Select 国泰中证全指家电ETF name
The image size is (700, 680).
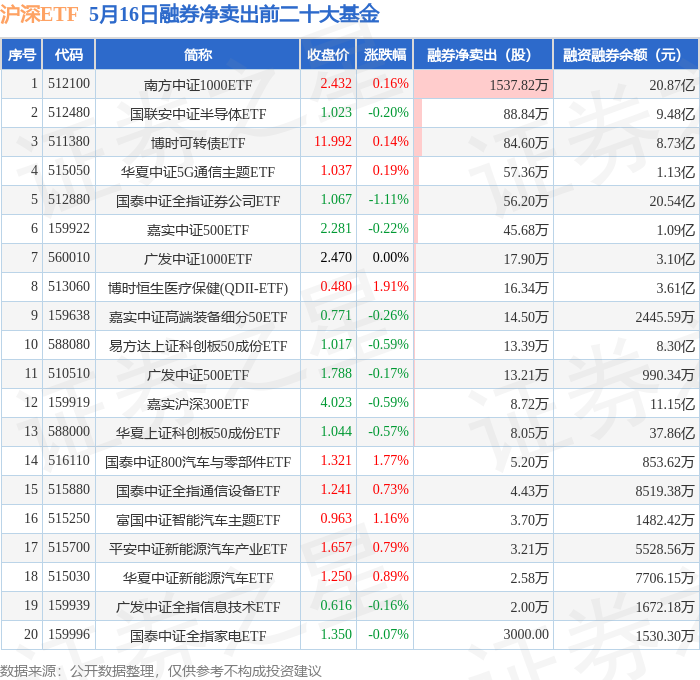tap(198, 636)
